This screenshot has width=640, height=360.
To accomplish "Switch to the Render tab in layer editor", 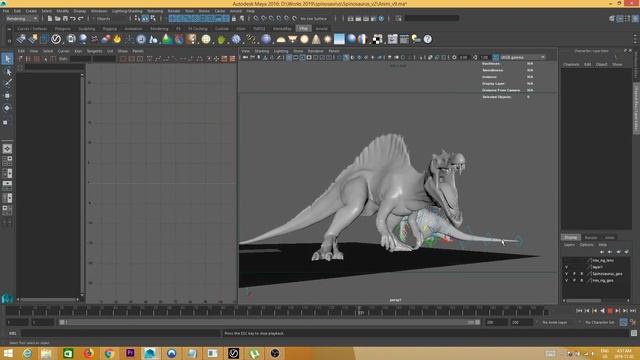I will (x=591, y=238).
